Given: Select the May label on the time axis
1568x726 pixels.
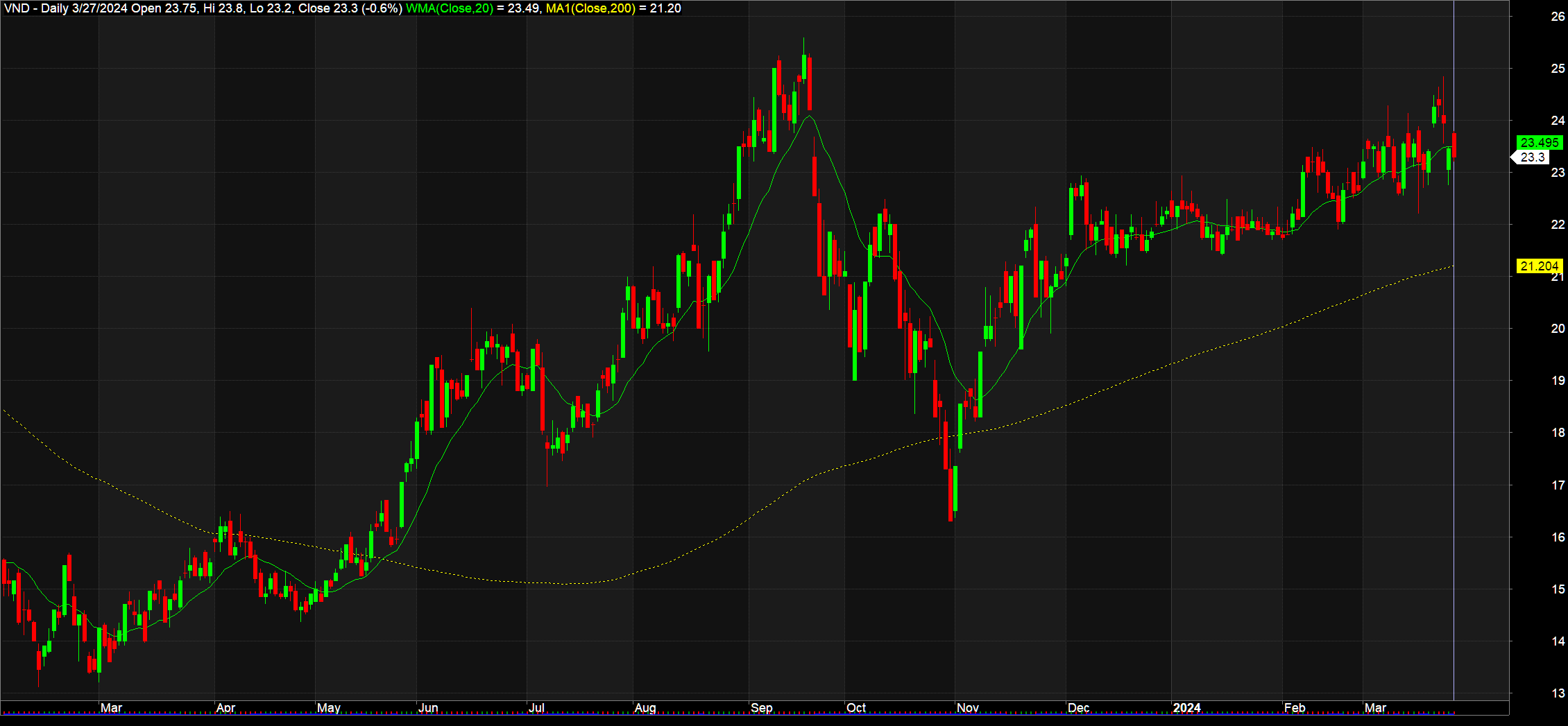Looking at the screenshot, I should tap(329, 708).
